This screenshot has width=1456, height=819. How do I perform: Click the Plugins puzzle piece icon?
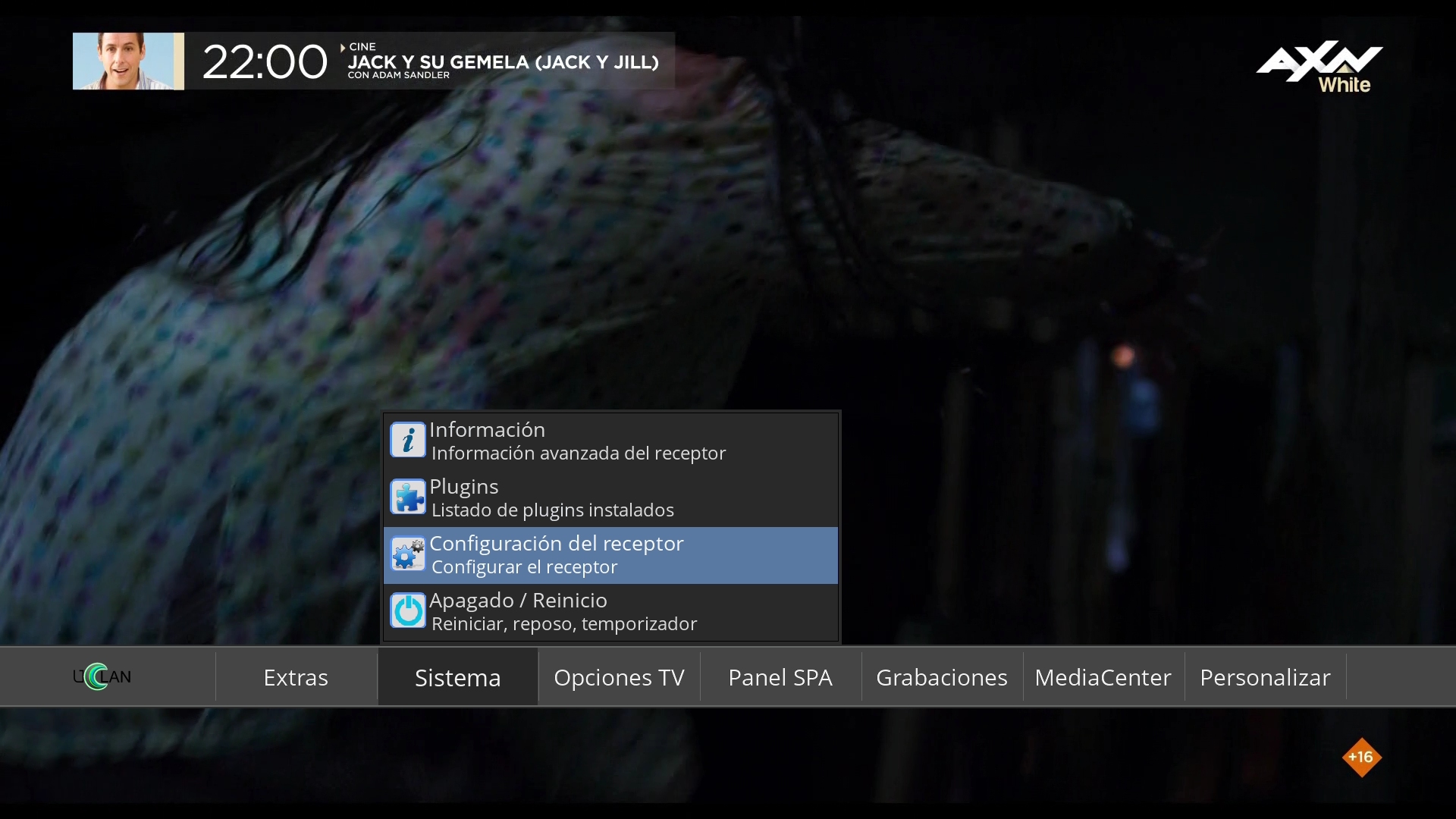click(x=407, y=497)
